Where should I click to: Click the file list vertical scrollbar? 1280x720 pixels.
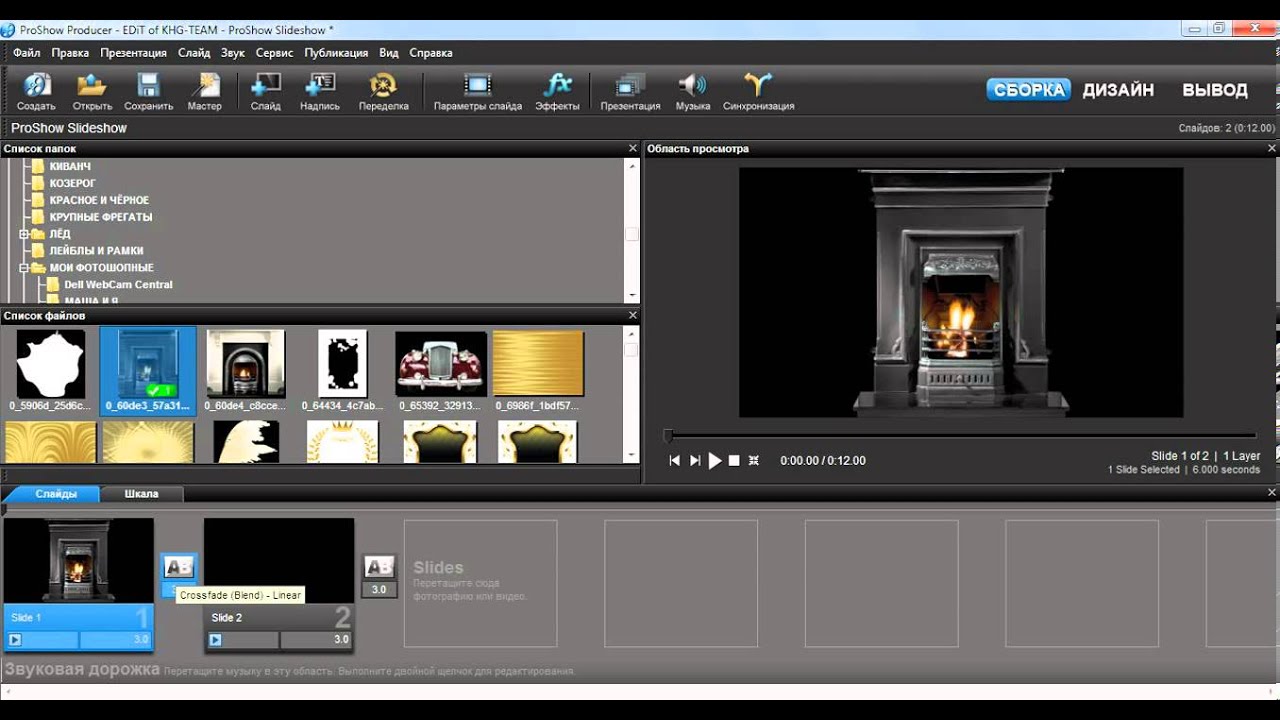tap(632, 394)
